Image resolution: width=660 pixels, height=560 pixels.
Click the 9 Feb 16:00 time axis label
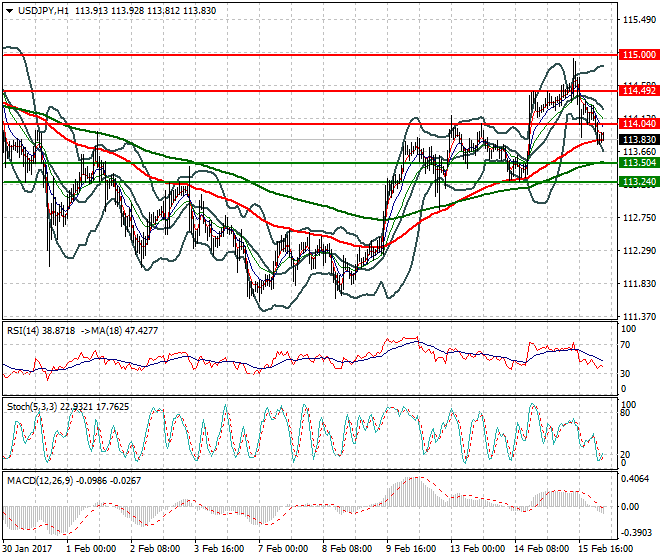click(411, 549)
